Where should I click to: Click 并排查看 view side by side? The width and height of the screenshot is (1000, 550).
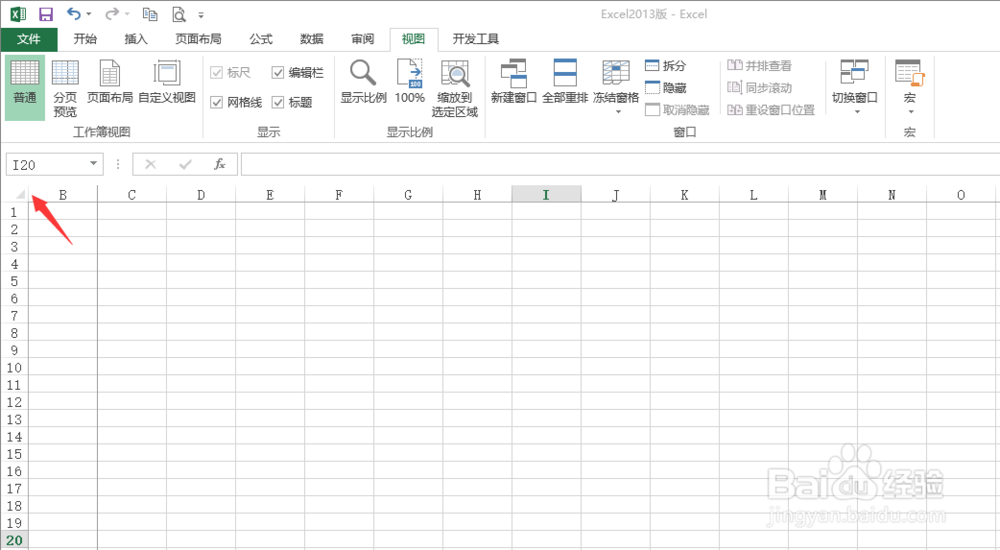click(x=760, y=65)
